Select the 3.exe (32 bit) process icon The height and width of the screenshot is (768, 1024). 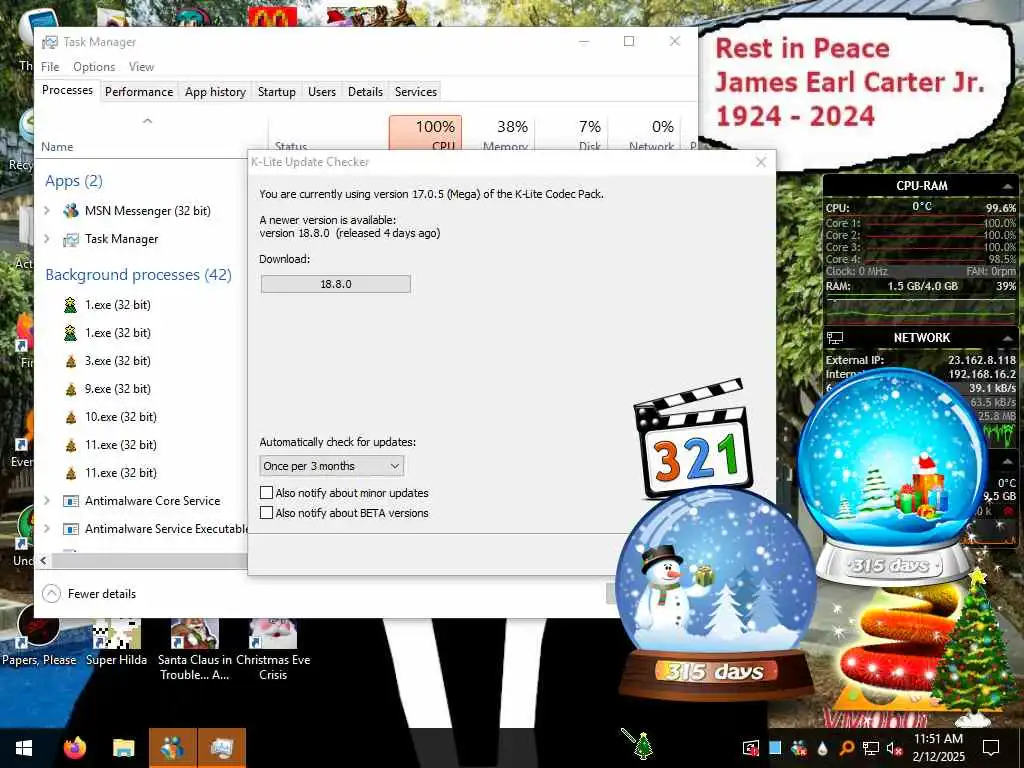[71, 360]
